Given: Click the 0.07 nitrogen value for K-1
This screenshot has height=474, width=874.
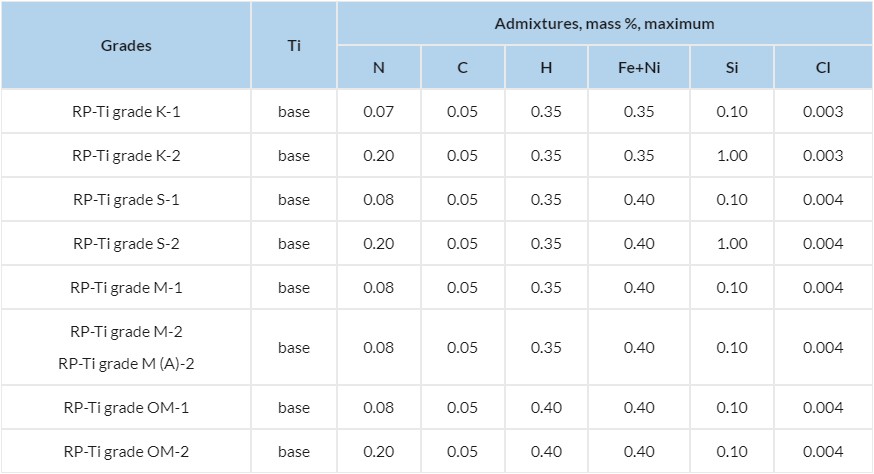Looking at the screenshot, I should tap(379, 112).
